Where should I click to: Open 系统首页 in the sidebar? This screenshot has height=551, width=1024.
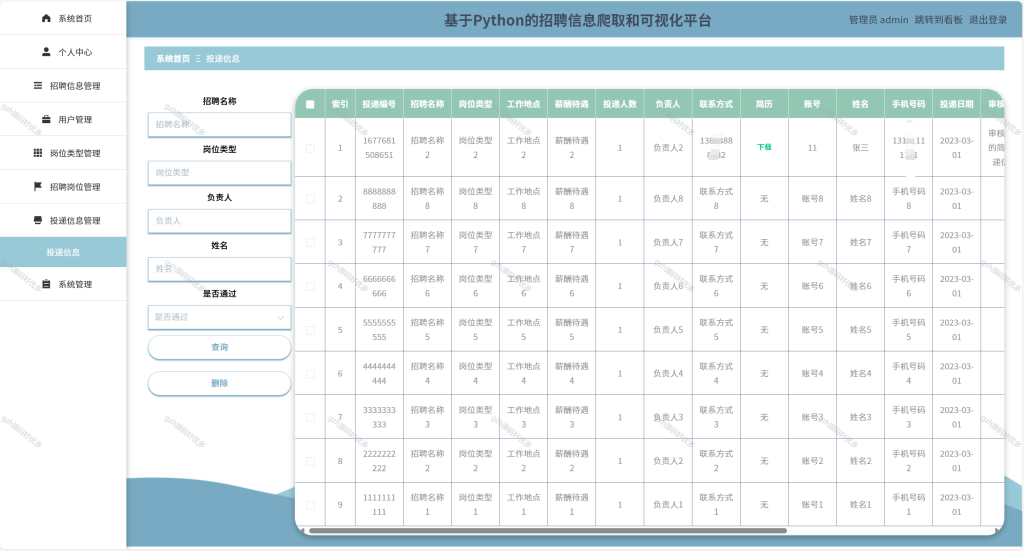pos(63,18)
